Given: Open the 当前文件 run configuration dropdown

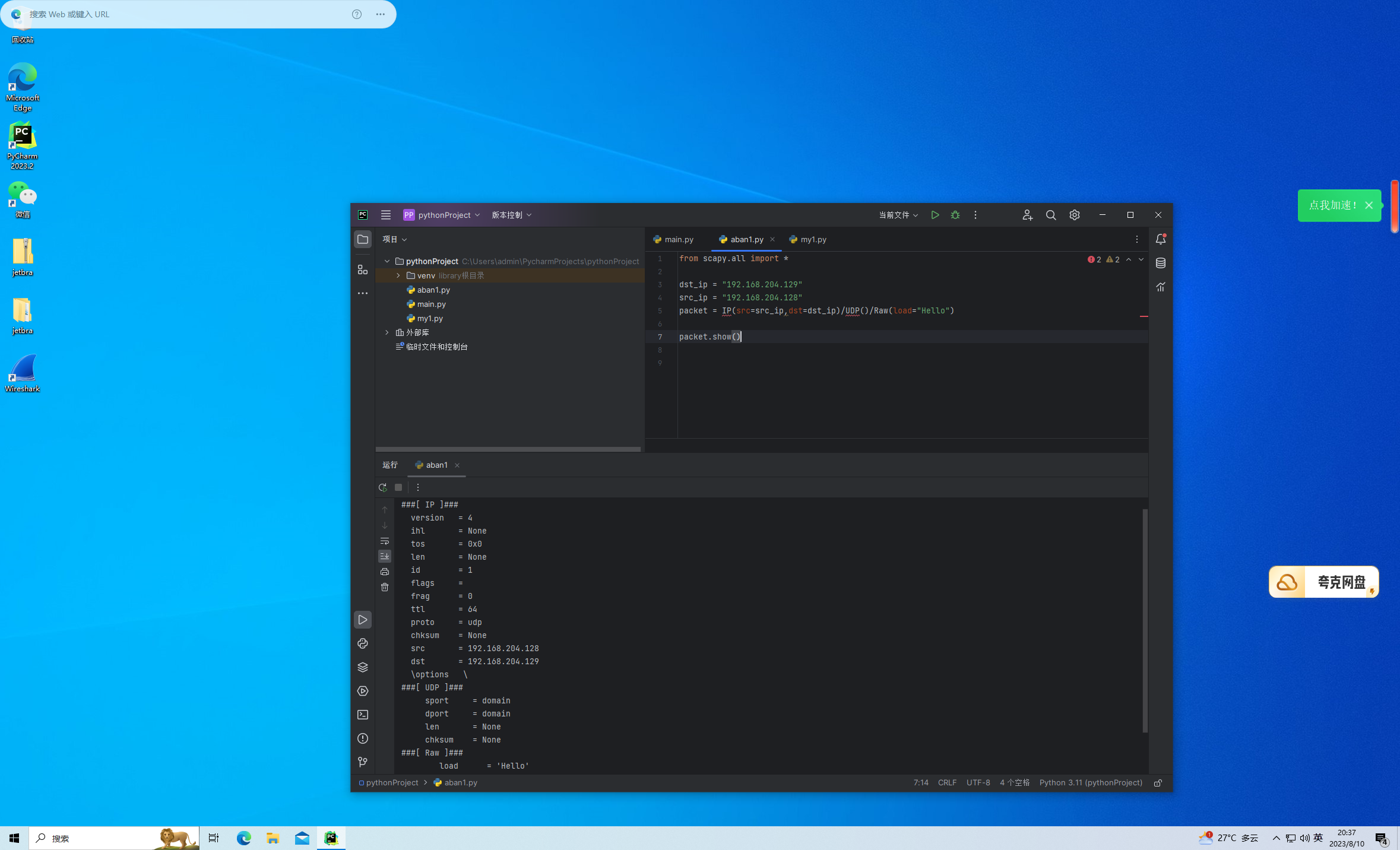Looking at the screenshot, I should [898, 215].
